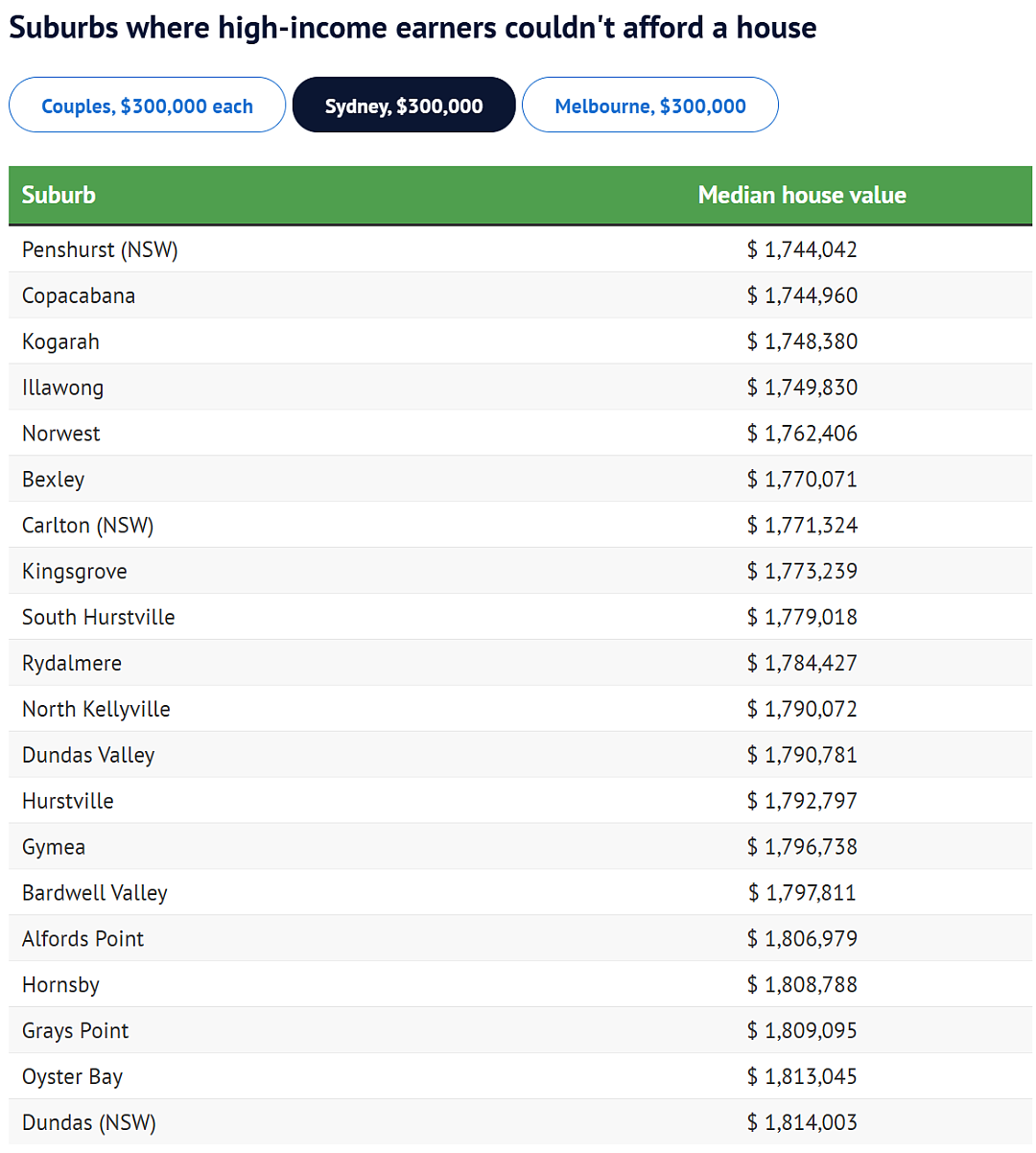Click the value $ 1,762,406

(802, 434)
